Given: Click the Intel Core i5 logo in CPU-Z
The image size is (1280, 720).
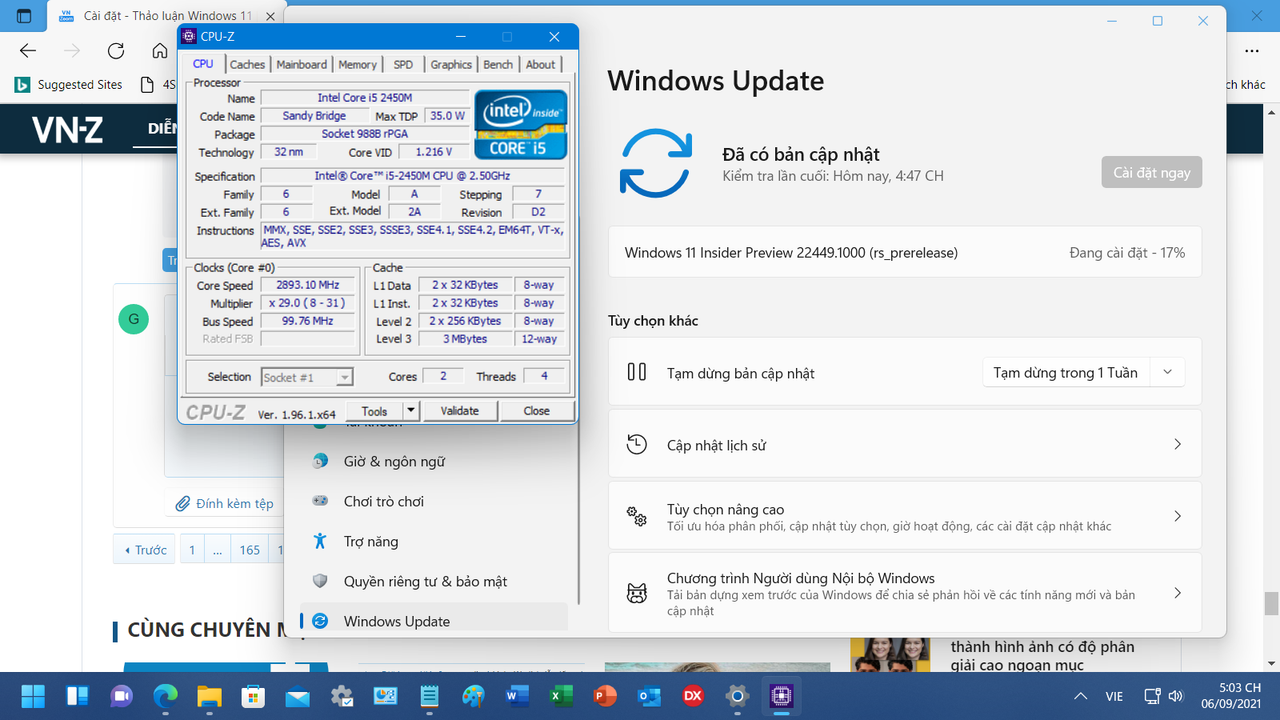Looking at the screenshot, I should pos(521,124).
